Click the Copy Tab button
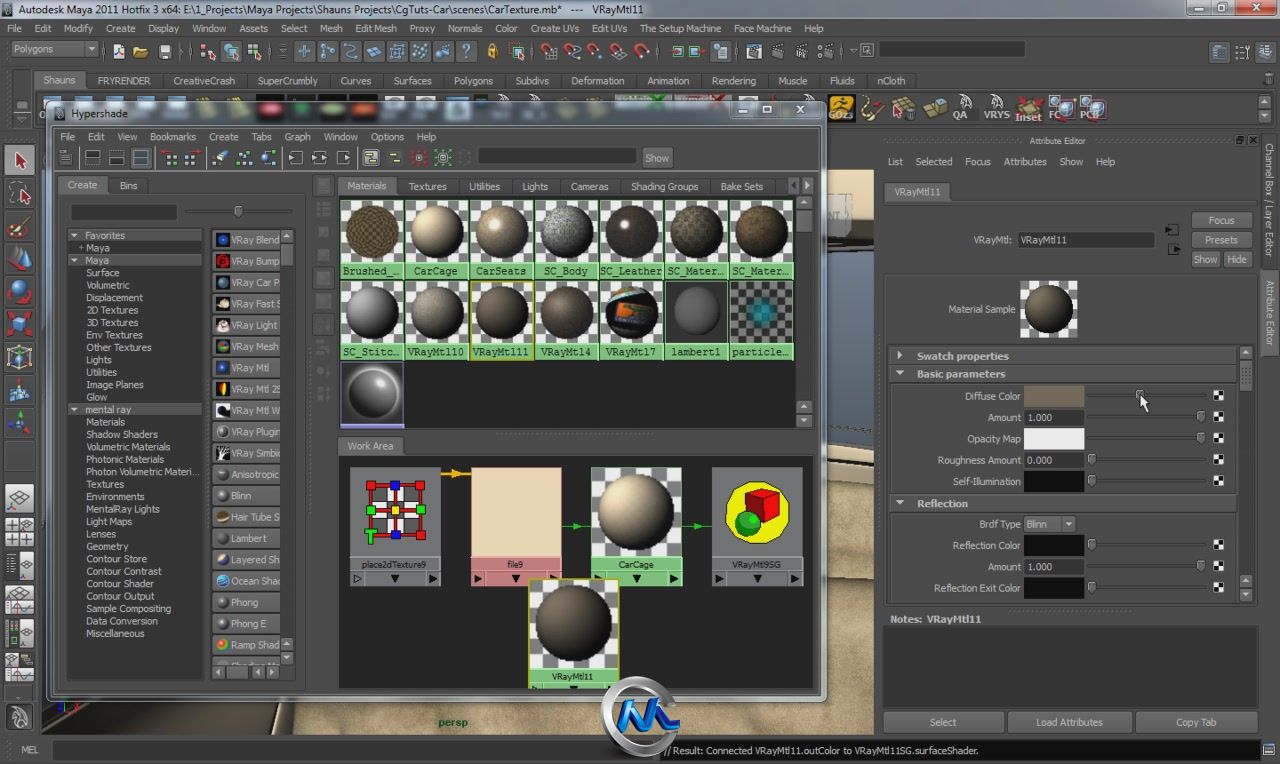 click(1195, 722)
